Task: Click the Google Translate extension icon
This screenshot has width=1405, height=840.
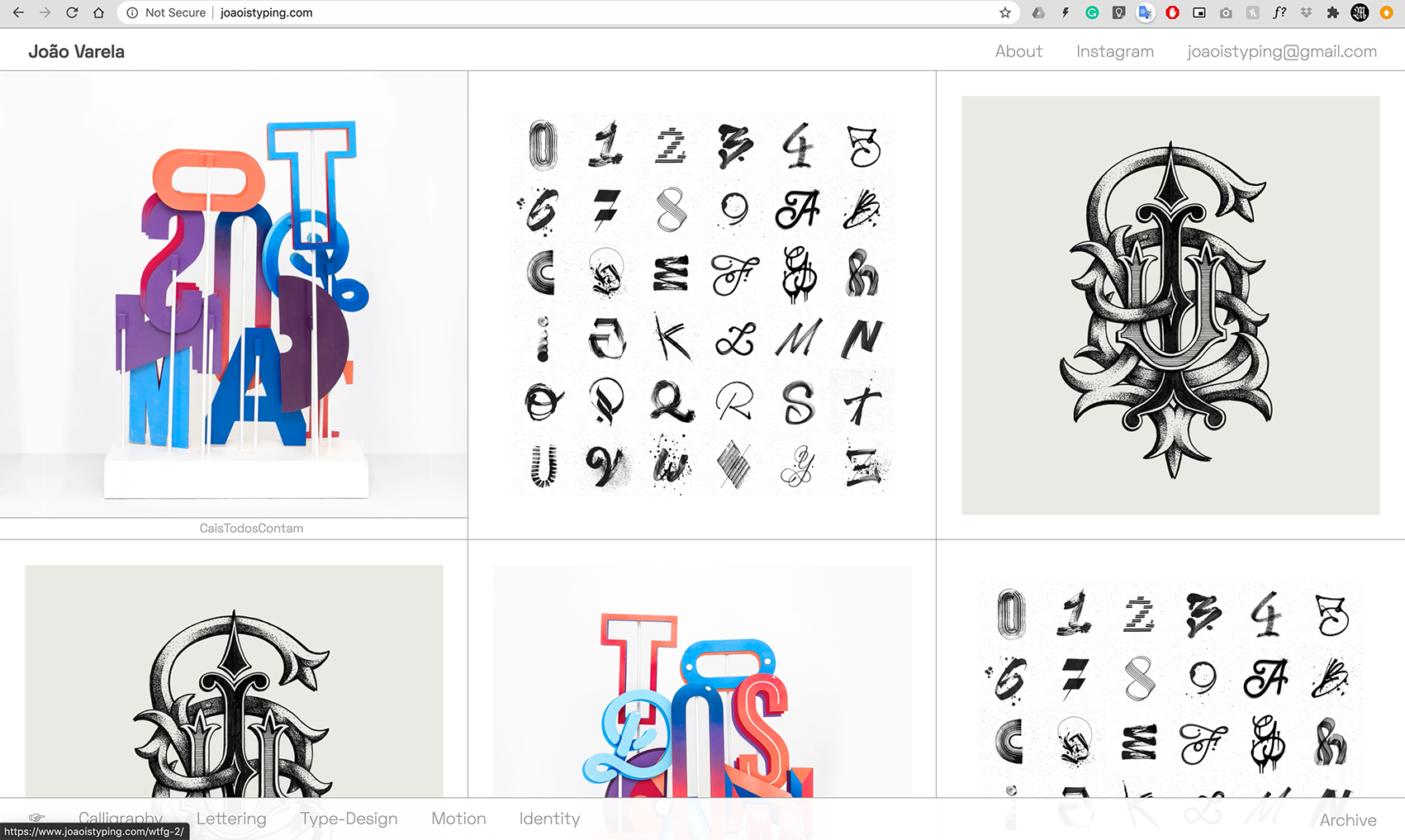Action: (1145, 12)
